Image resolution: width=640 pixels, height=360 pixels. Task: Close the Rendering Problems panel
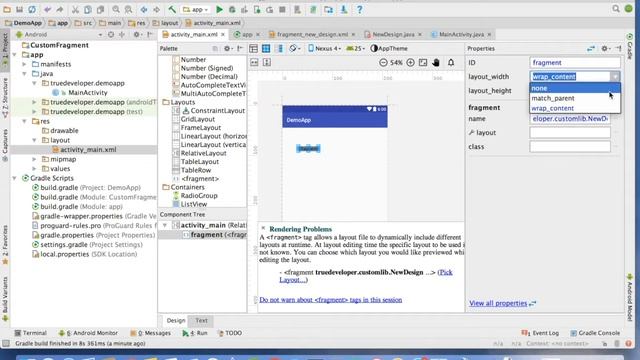point(263,228)
